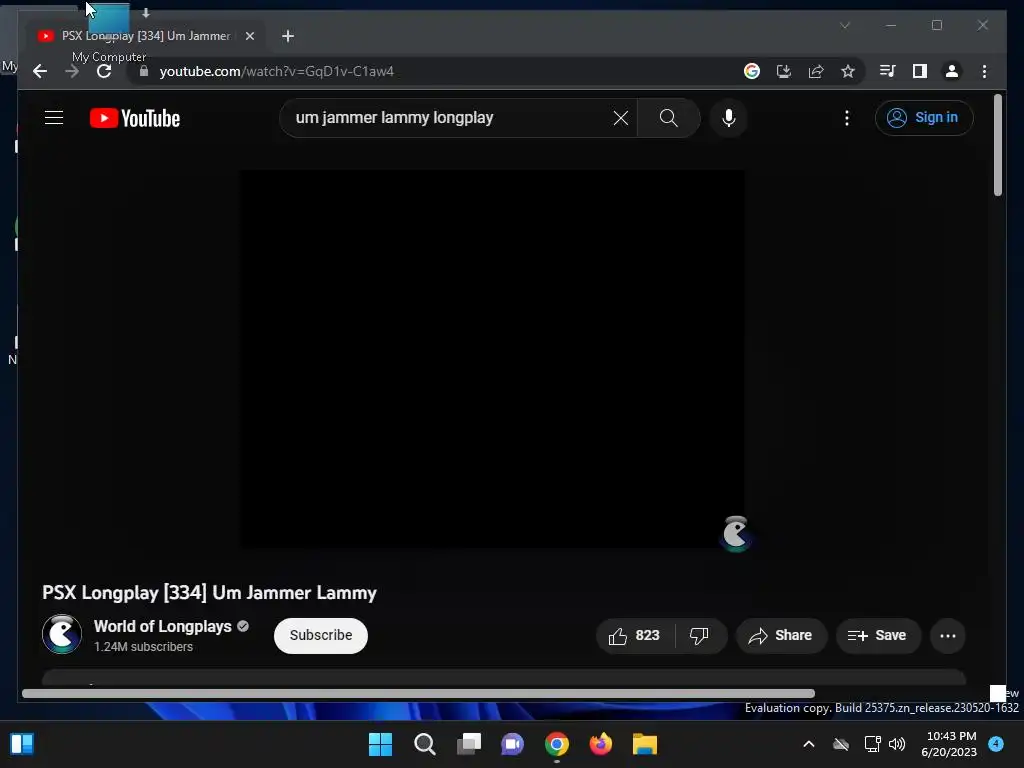Open the YouTube hamburger guide menu
Viewport: 1024px width, 768px height.
point(54,118)
